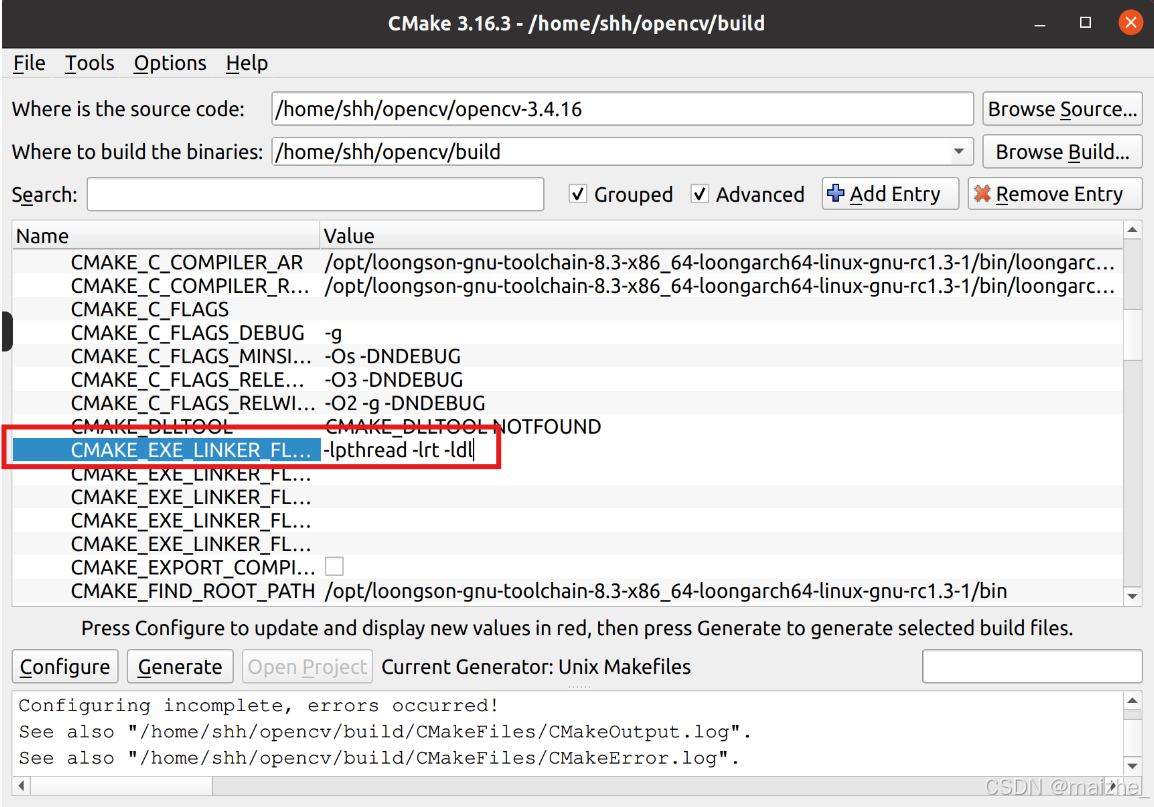Select the CMAKE_C_FLAGS entry
The width and height of the screenshot is (1154, 807).
[x=149, y=310]
